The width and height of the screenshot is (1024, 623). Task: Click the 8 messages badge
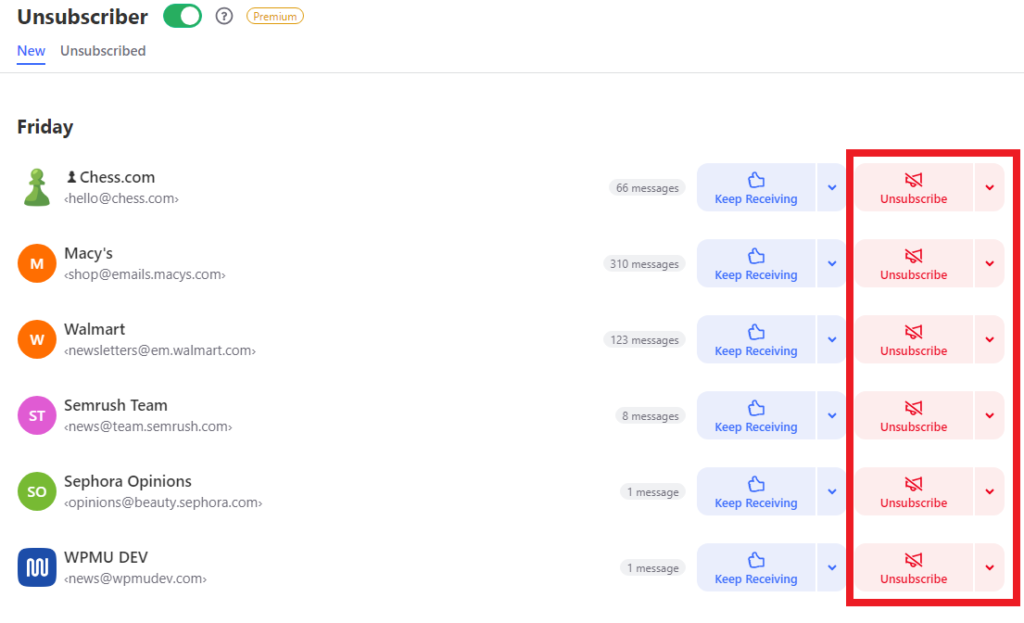click(x=650, y=416)
